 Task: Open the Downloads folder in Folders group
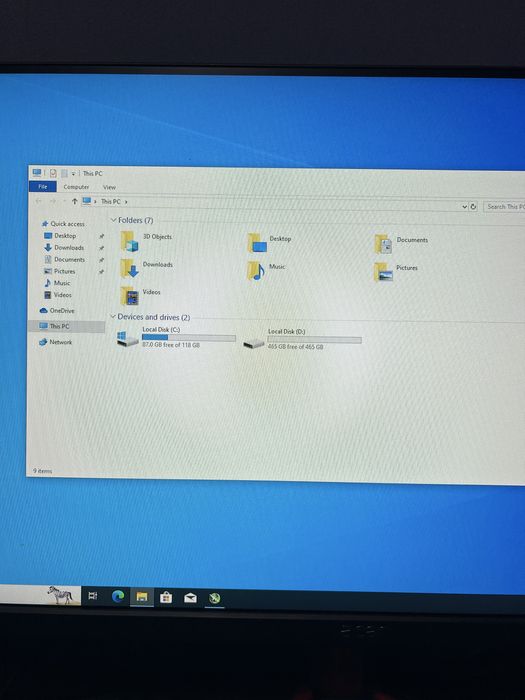pyautogui.click(x=129, y=269)
